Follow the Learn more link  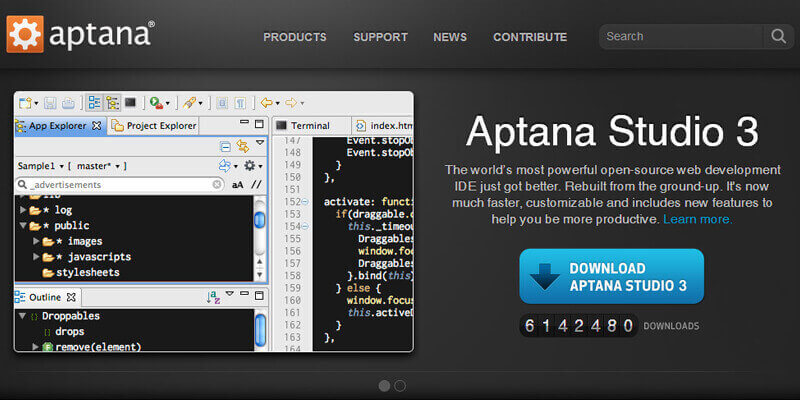[x=697, y=219]
